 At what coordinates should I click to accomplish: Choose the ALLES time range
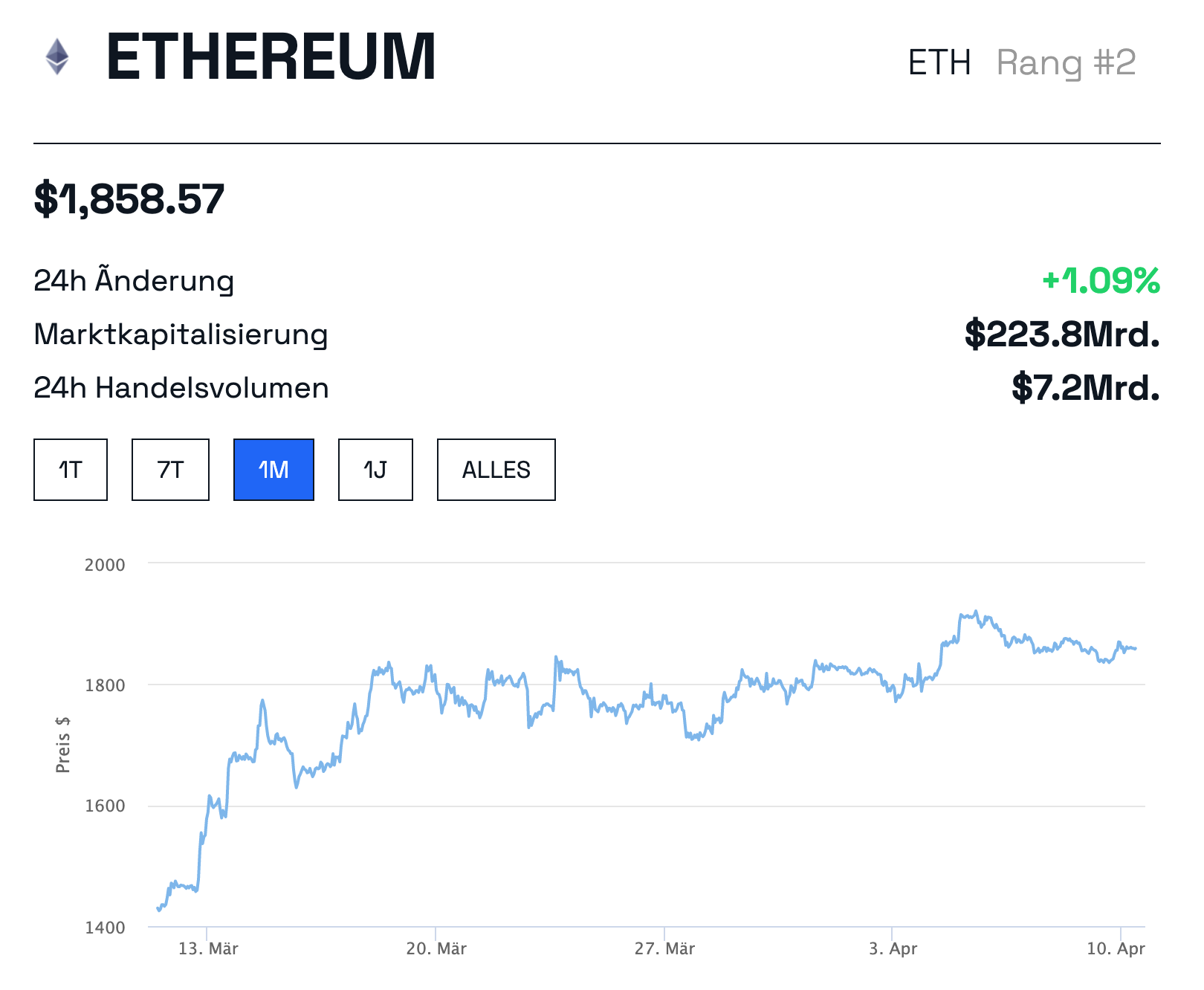(x=496, y=470)
